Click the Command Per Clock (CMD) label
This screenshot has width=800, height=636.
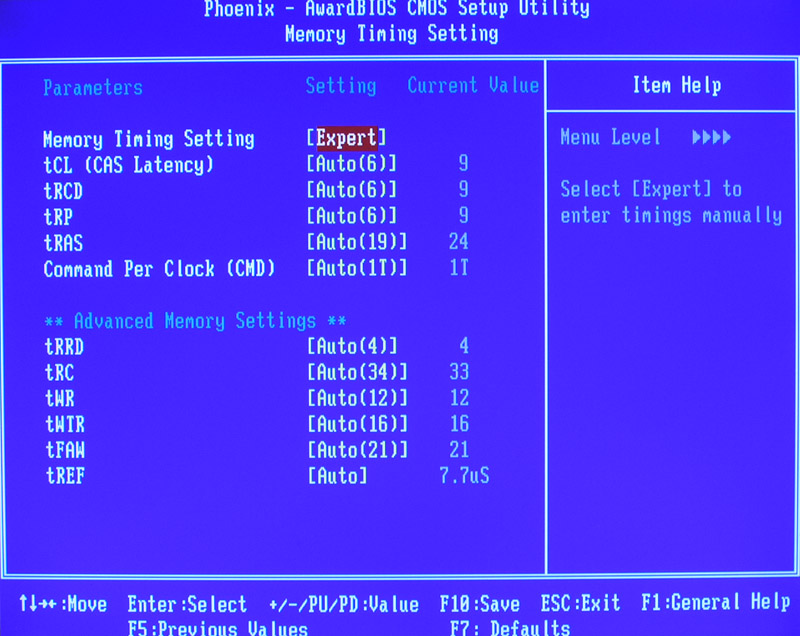[x=159, y=269]
